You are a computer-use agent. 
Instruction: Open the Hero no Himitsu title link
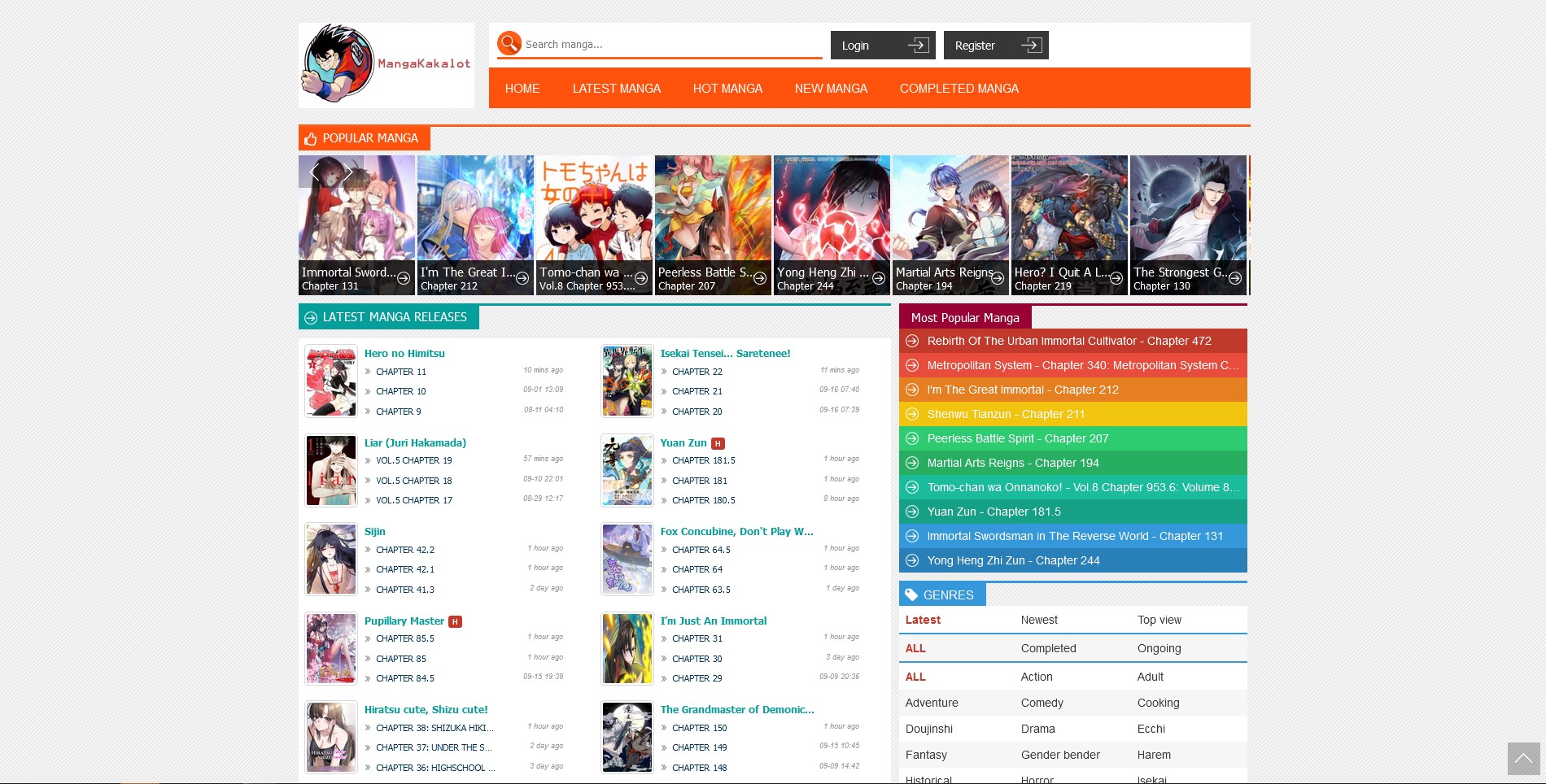tap(404, 354)
